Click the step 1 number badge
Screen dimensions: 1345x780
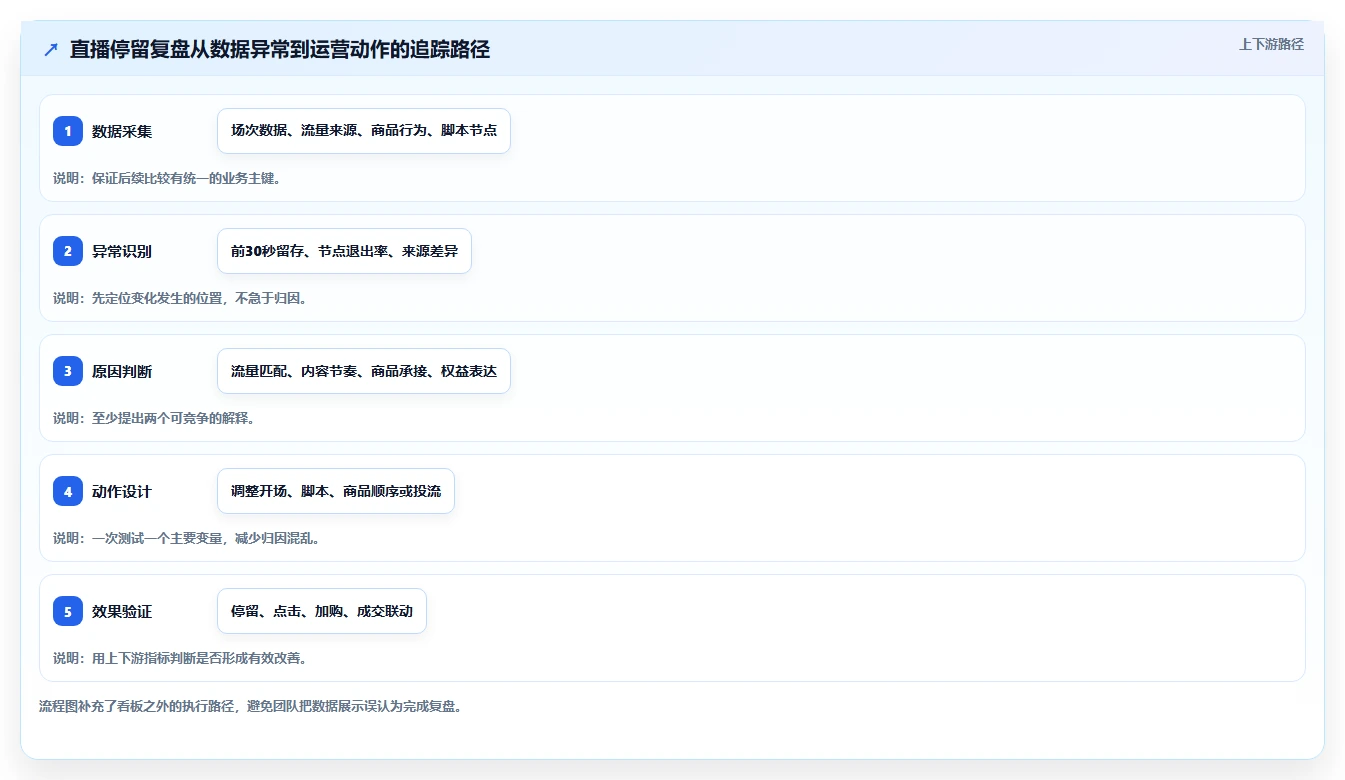(x=68, y=131)
